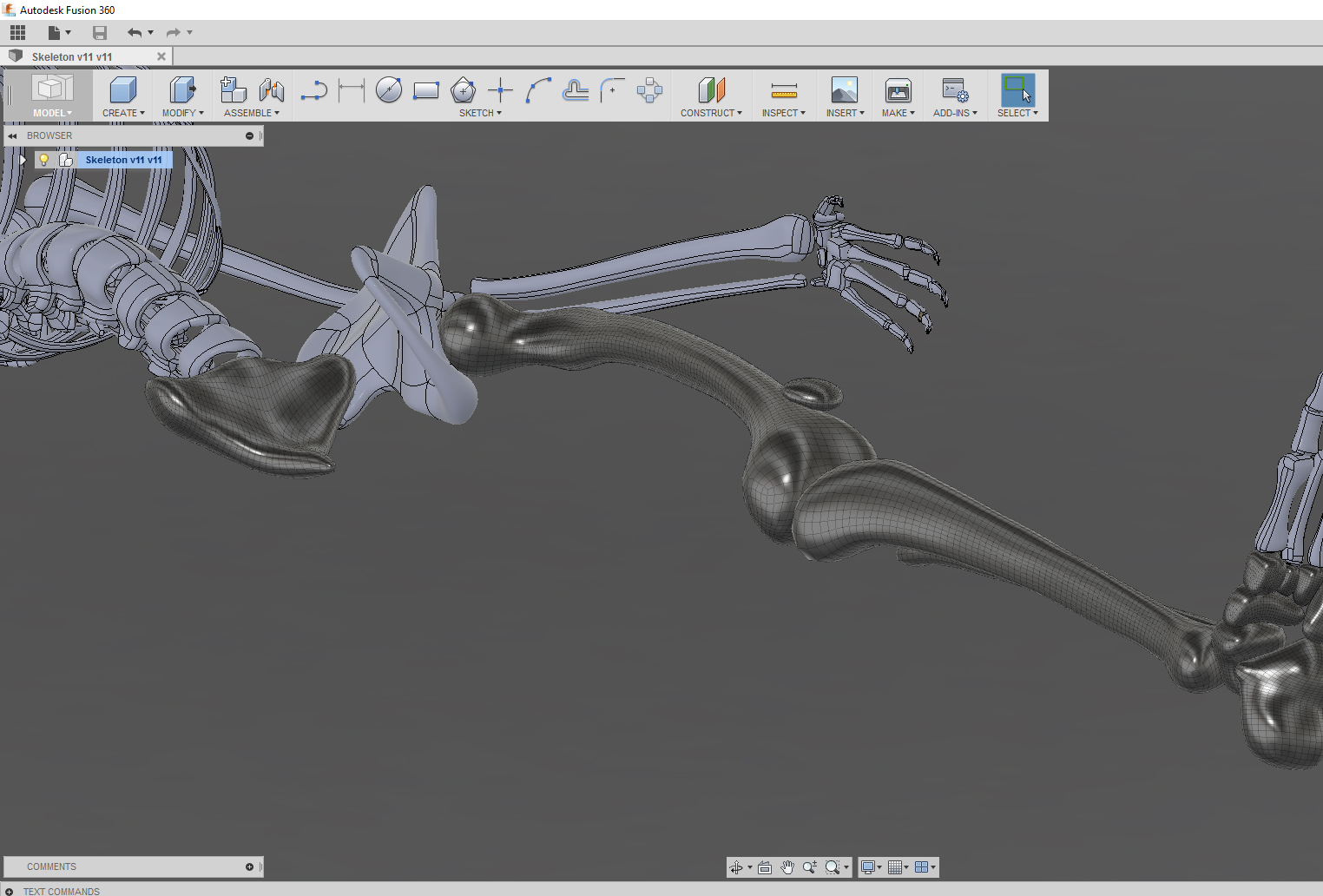Image resolution: width=1323 pixels, height=896 pixels.
Task: Open the INSPECT dropdown
Action: (783, 113)
